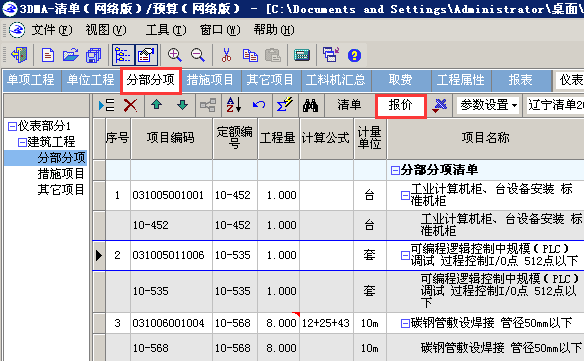
Task: Open a file with folder icon
Action: coord(70,55)
